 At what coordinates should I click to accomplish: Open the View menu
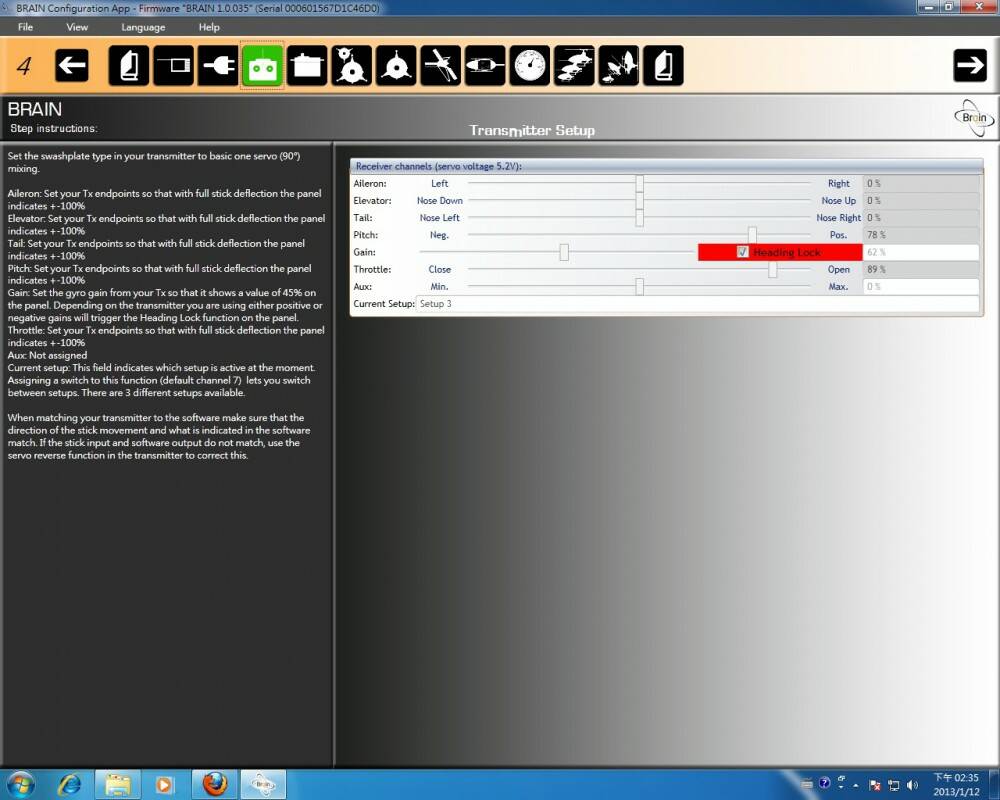pos(77,27)
